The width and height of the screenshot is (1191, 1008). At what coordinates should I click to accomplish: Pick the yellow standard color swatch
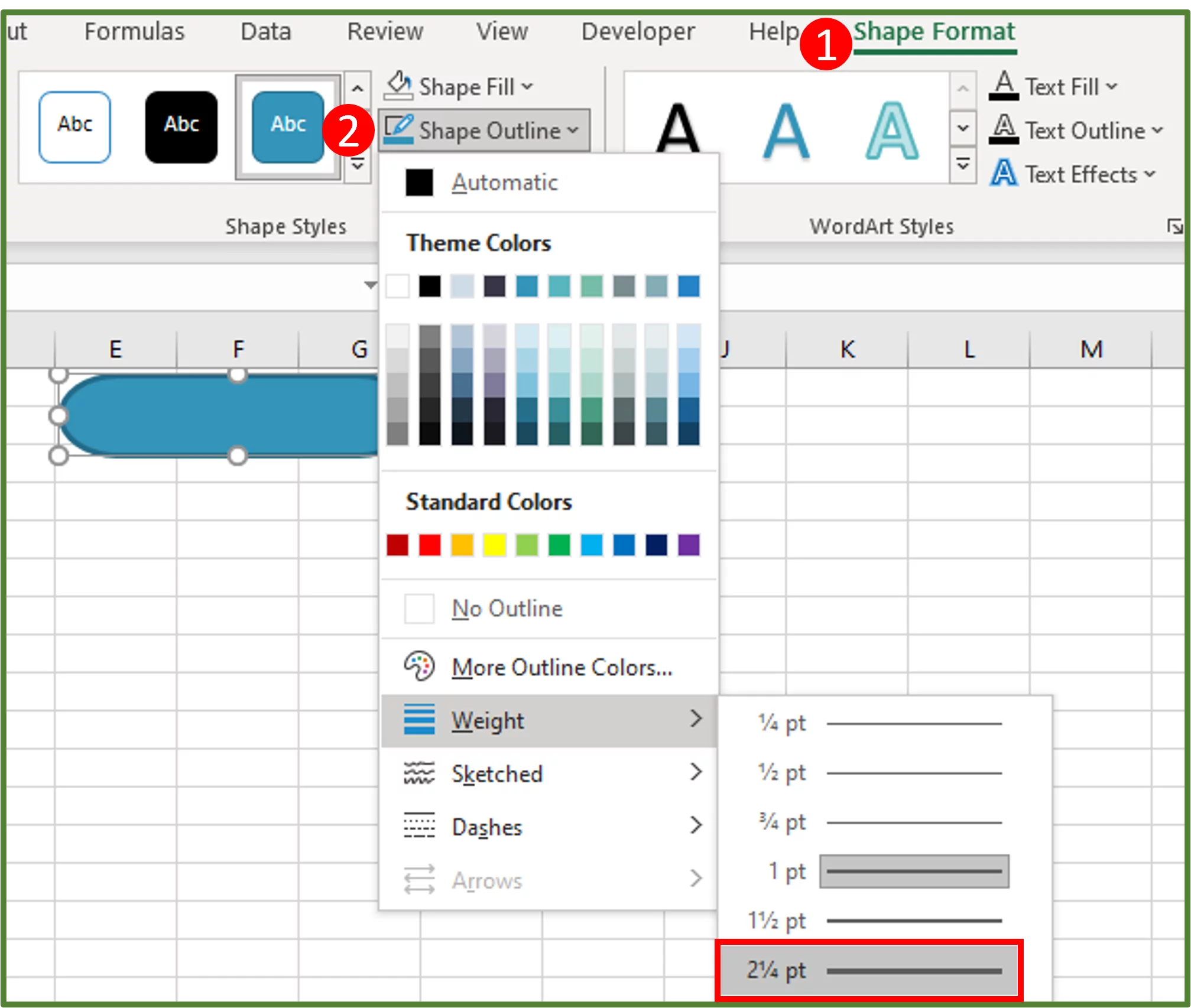pos(495,545)
